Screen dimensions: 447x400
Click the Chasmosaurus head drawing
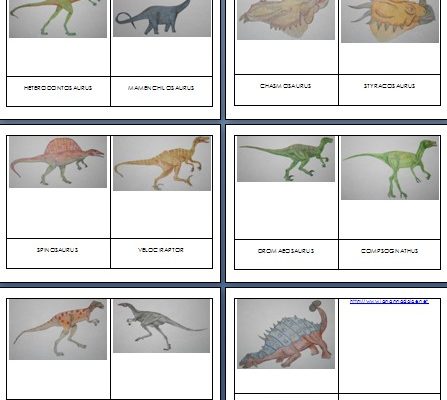coord(286,20)
